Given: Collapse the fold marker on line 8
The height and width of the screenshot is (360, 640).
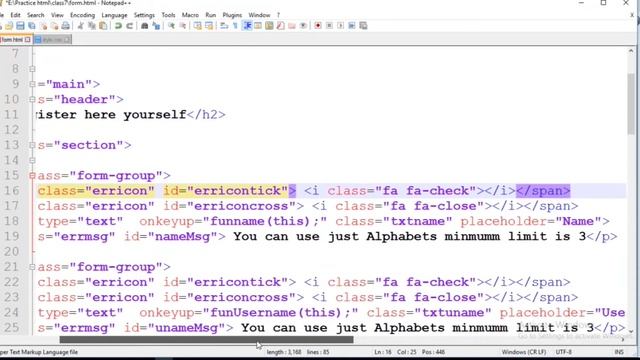Looking at the screenshot, I should pyautogui.click(x=32, y=69).
